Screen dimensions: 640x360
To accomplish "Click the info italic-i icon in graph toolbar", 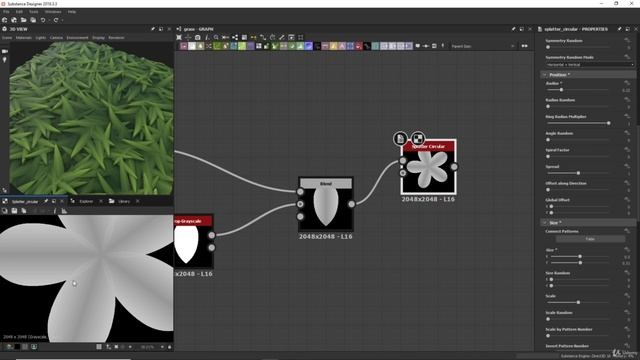I will pyautogui.click(x=207, y=37).
